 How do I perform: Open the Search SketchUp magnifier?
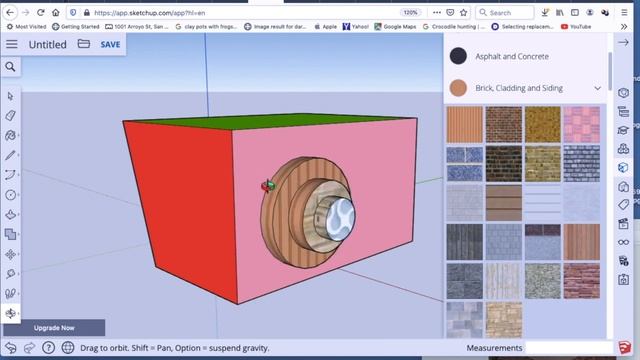point(11,67)
